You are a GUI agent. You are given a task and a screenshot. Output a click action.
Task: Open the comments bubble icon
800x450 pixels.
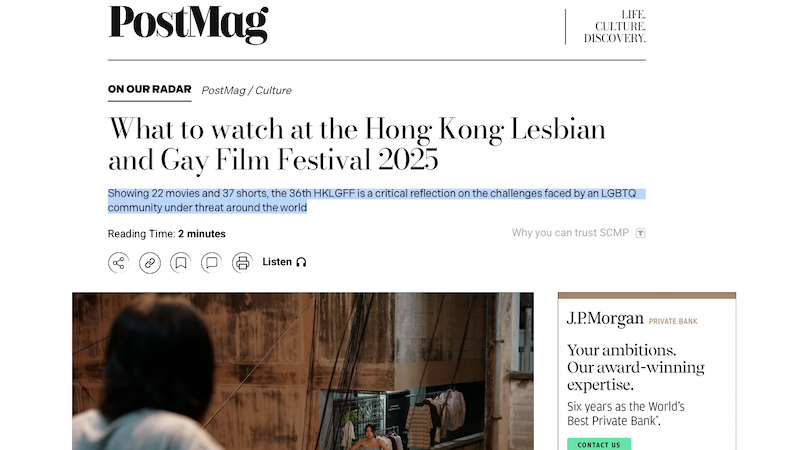click(x=212, y=263)
